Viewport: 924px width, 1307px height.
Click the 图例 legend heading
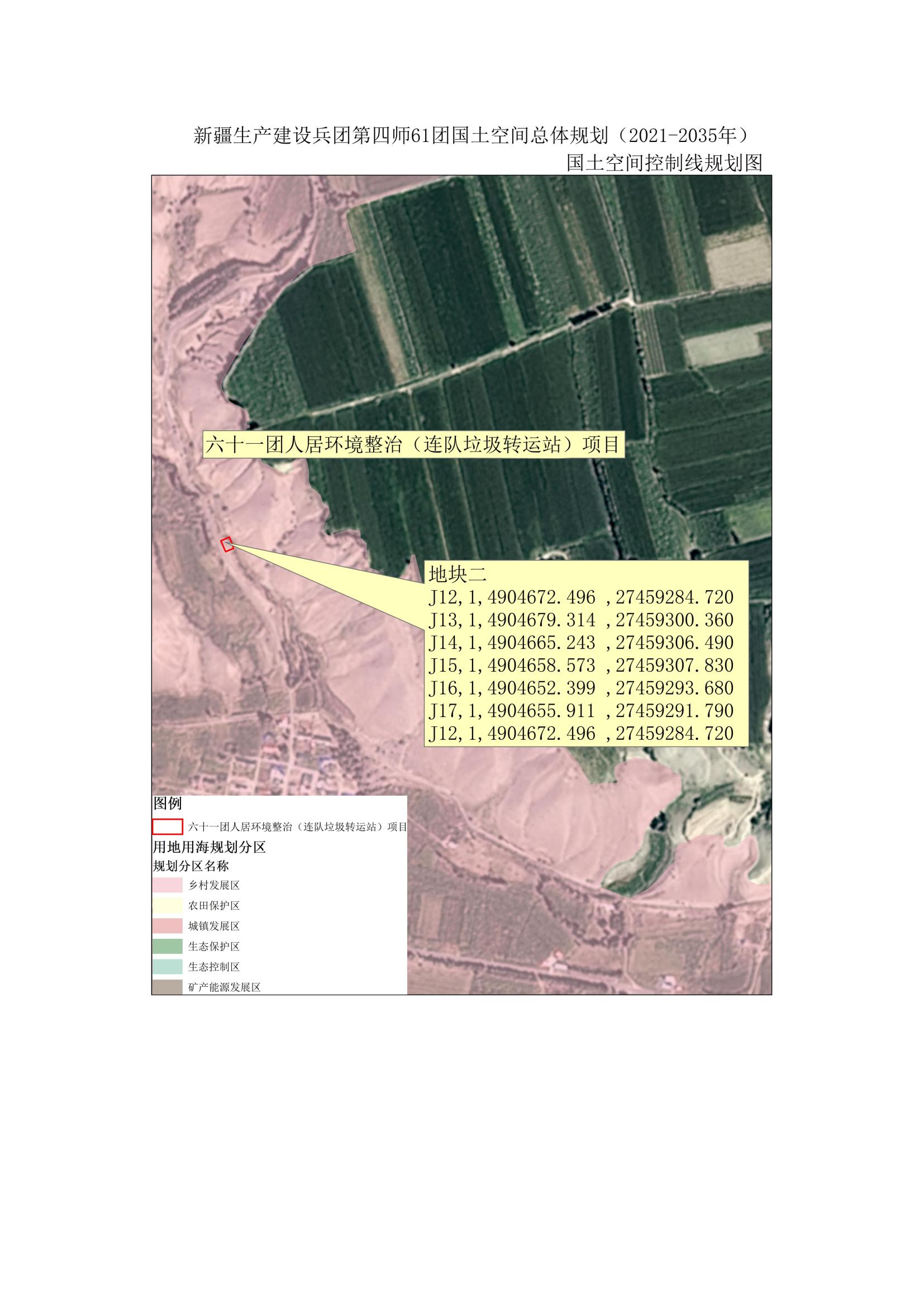(x=167, y=804)
